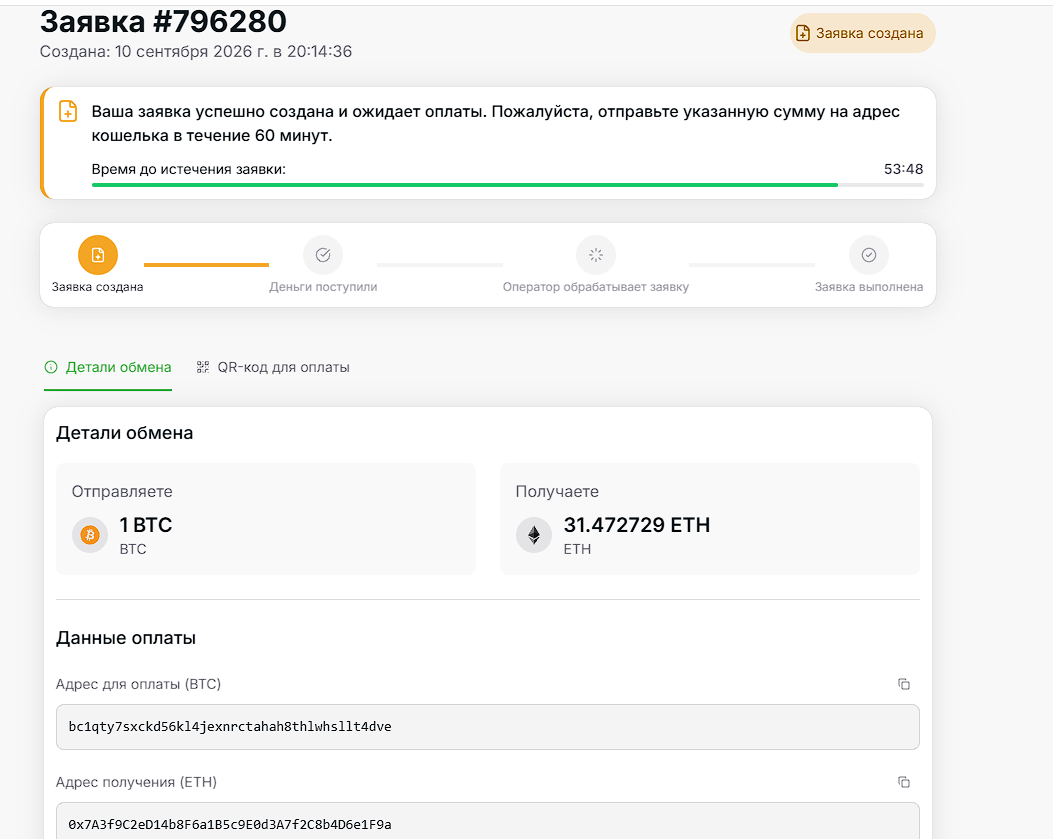
Task: Click the orange progress line after first step
Action: [x=206, y=265]
